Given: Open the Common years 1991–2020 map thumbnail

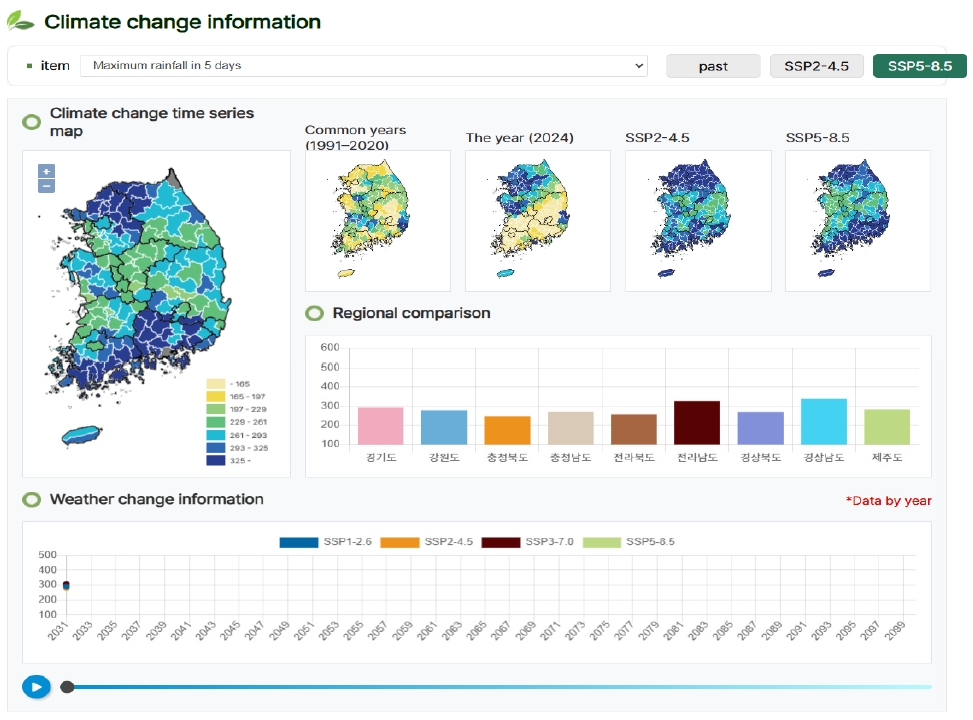Looking at the screenshot, I should point(377,220).
